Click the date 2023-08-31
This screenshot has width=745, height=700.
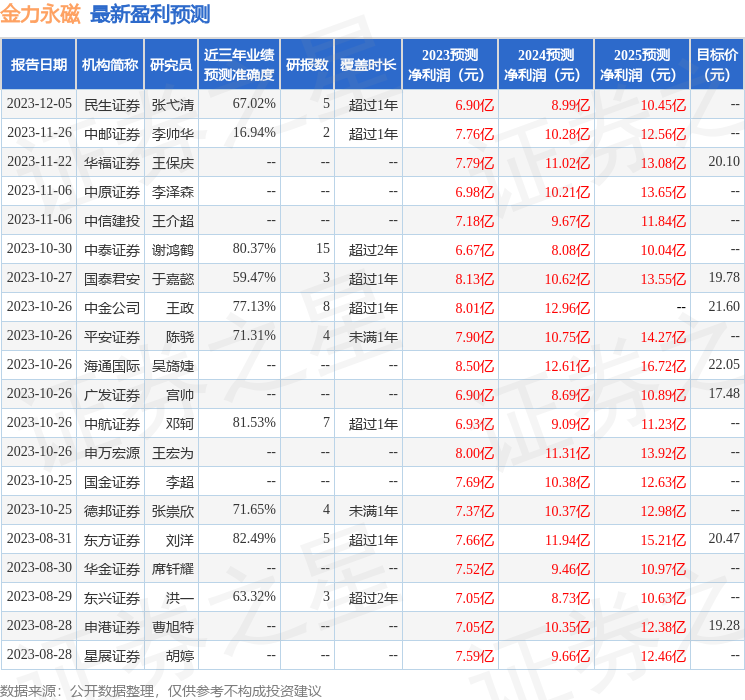[39, 538]
